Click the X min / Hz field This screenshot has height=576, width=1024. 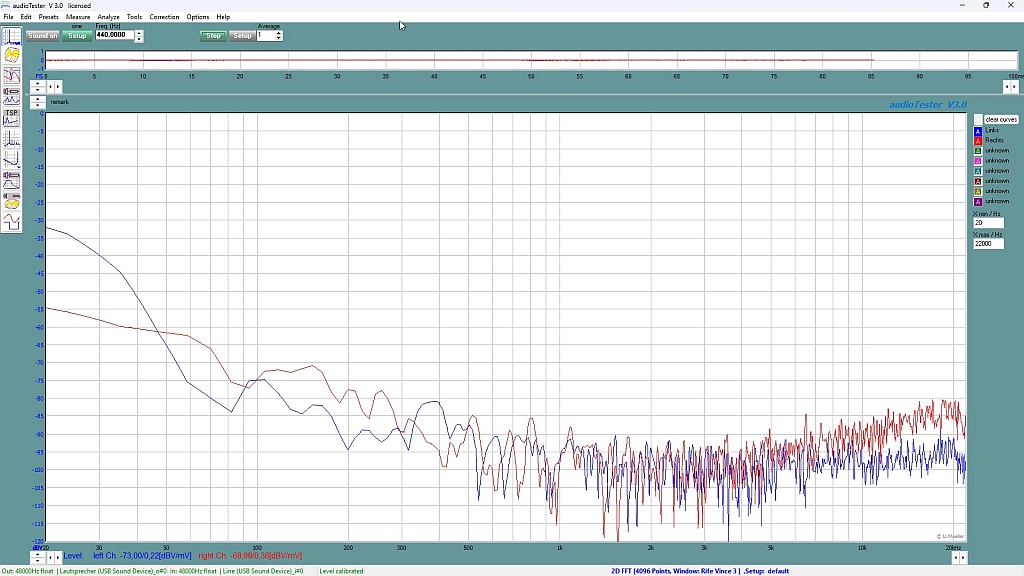point(988,223)
